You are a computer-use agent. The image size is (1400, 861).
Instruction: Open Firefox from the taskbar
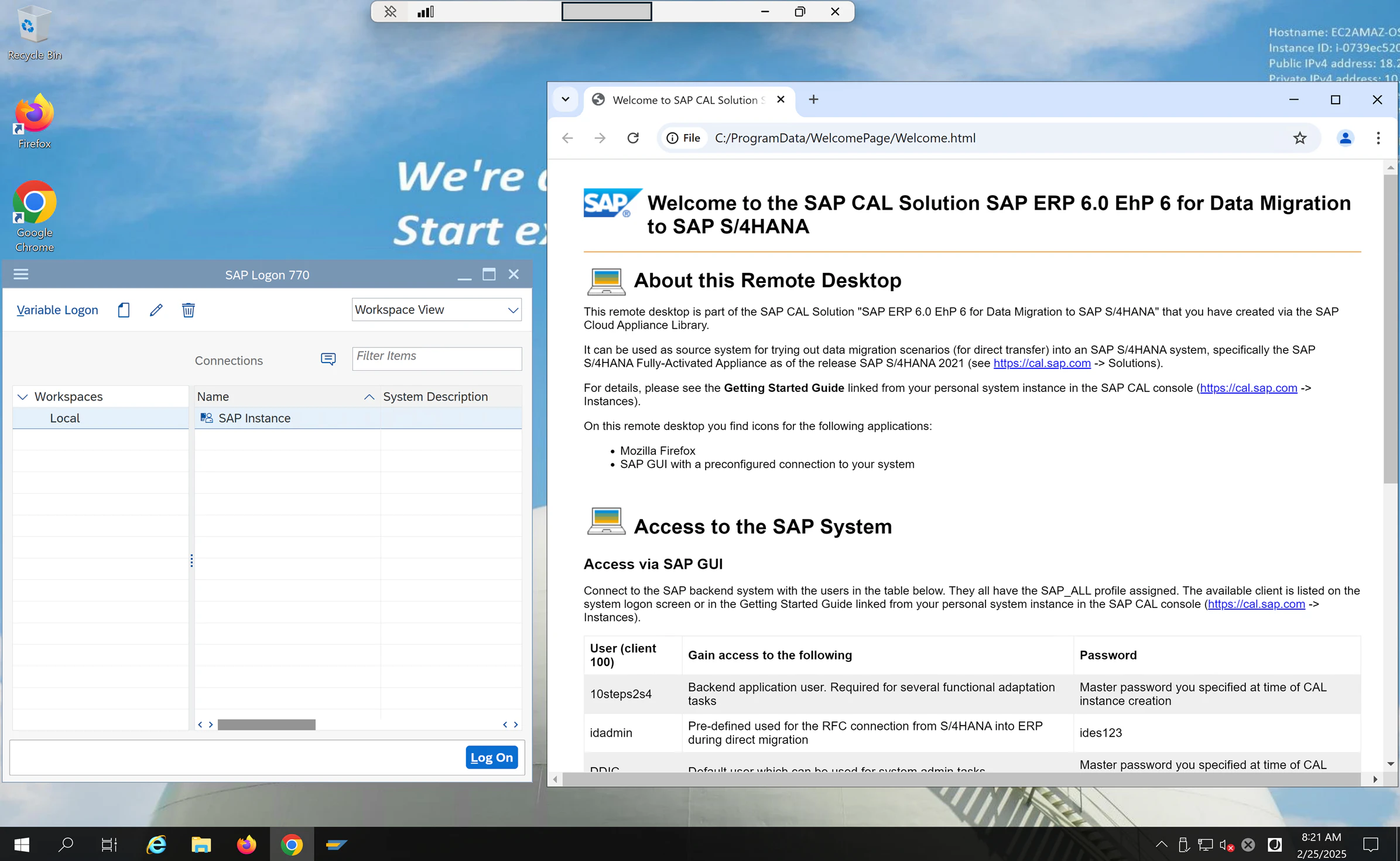[247, 844]
